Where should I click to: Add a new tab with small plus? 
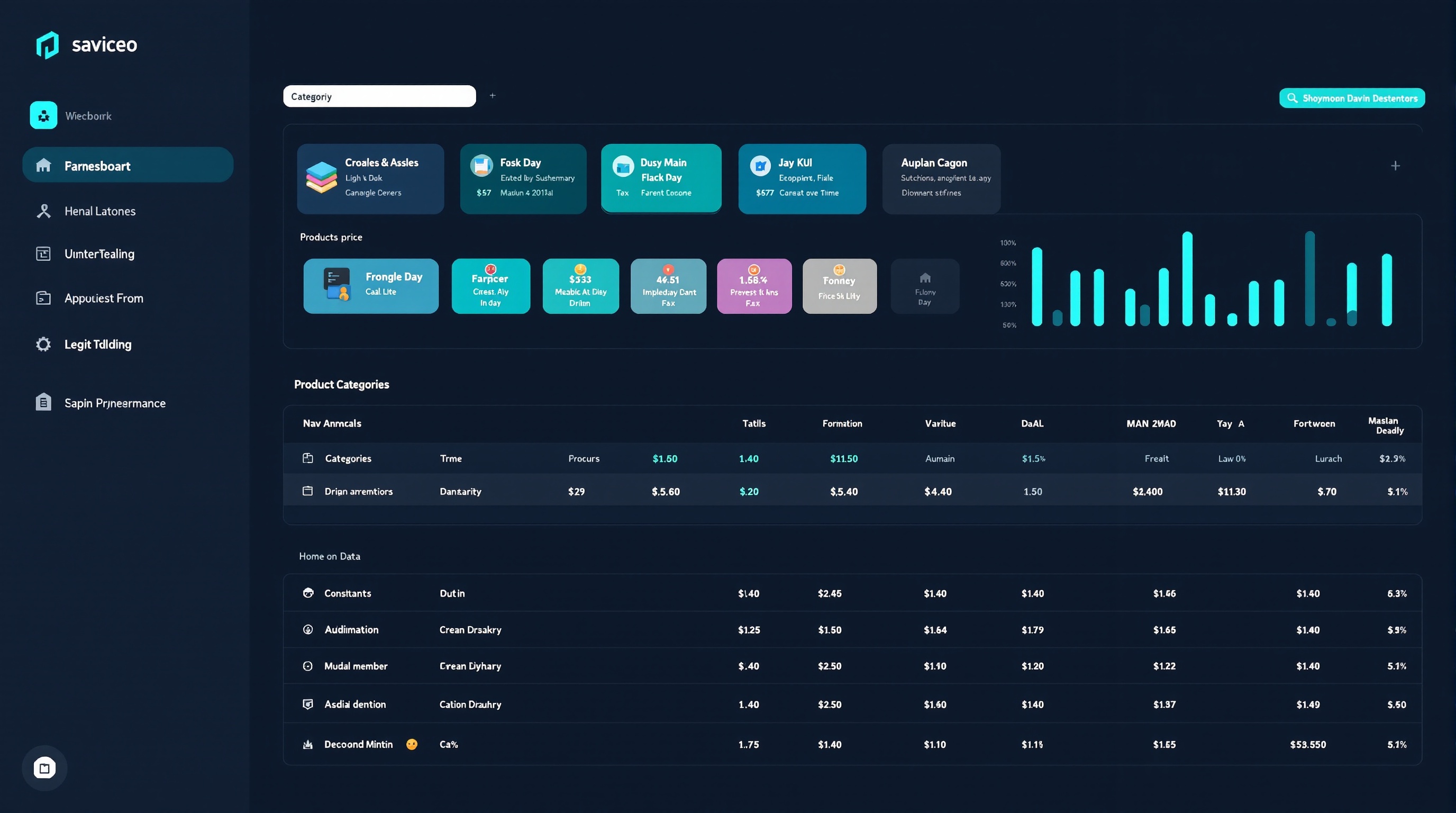click(x=493, y=96)
